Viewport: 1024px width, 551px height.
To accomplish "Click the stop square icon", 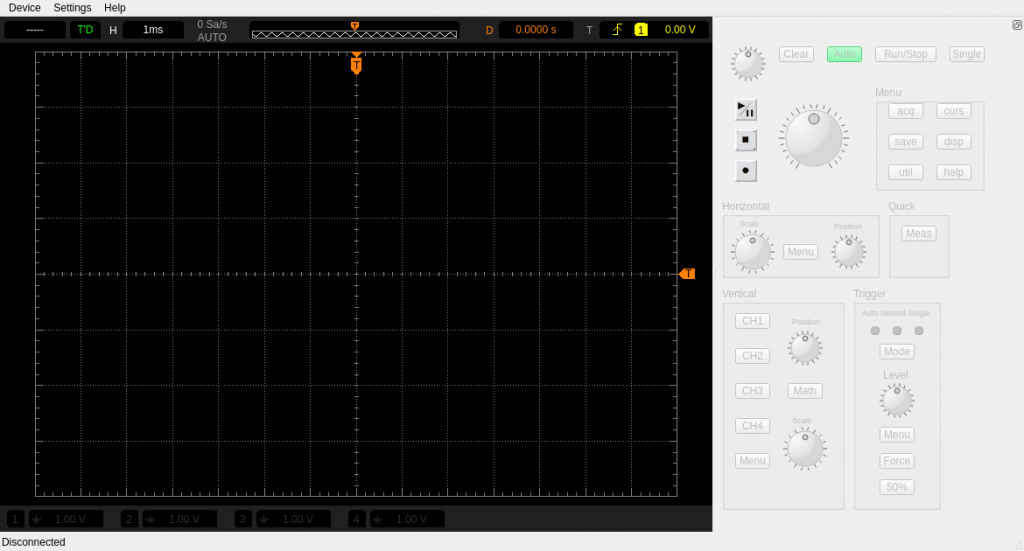I will coord(746,140).
